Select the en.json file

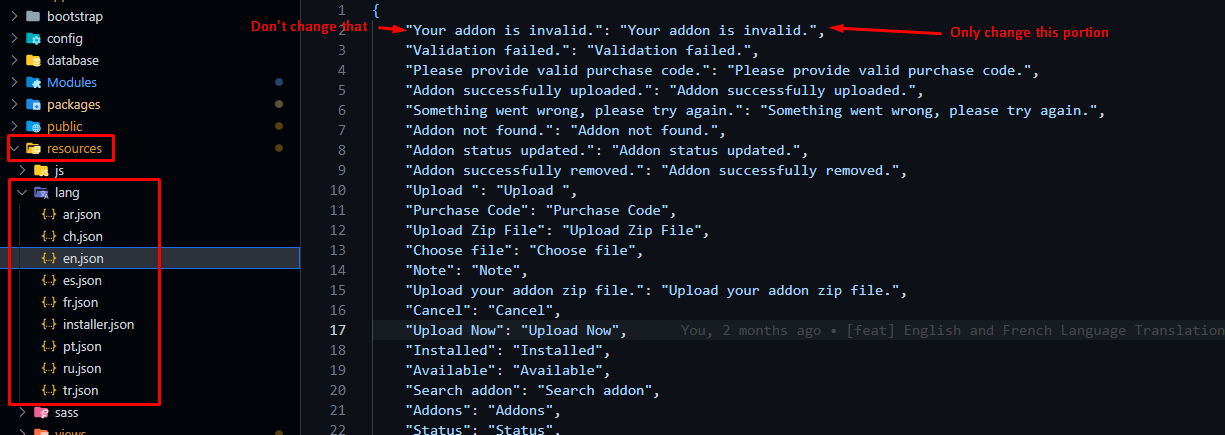(x=82, y=258)
